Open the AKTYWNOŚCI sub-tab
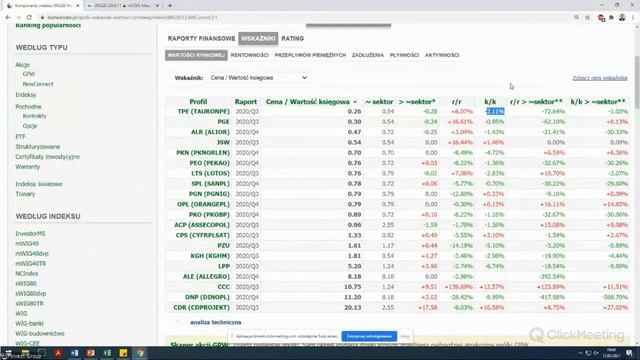640x360 pixels. (x=442, y=55)
